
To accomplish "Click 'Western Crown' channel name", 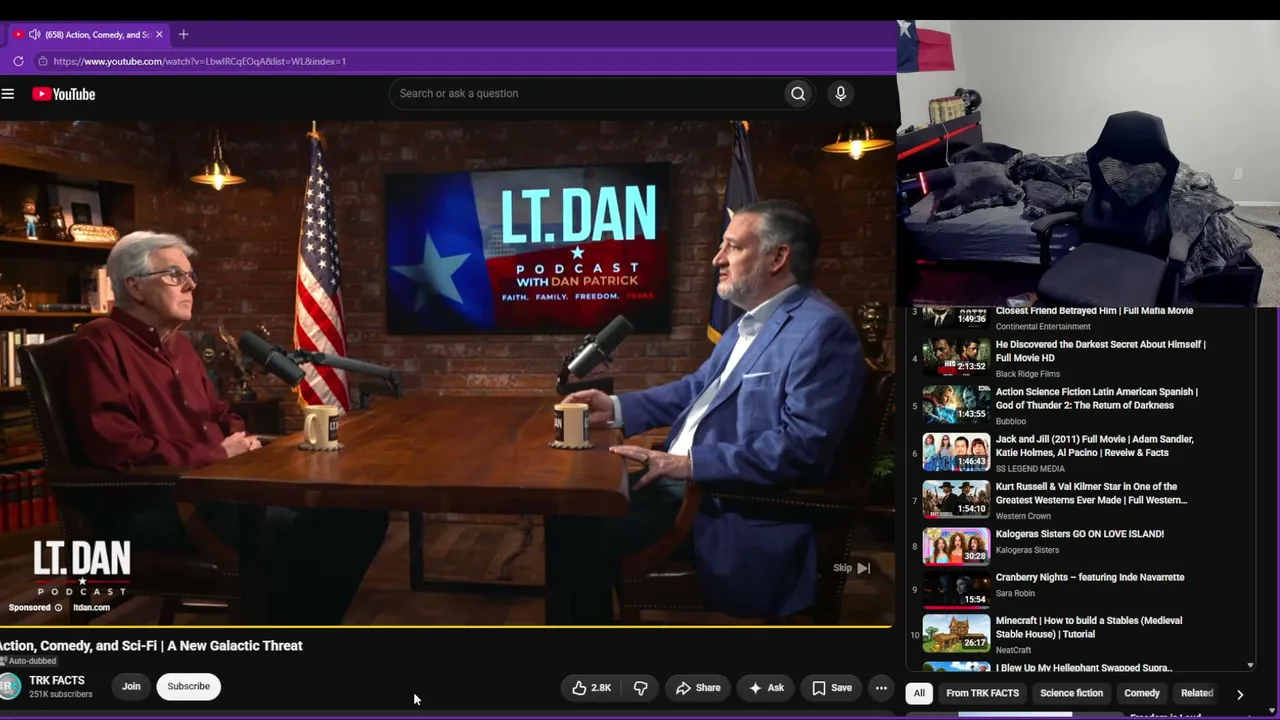I will (1023, 516).
